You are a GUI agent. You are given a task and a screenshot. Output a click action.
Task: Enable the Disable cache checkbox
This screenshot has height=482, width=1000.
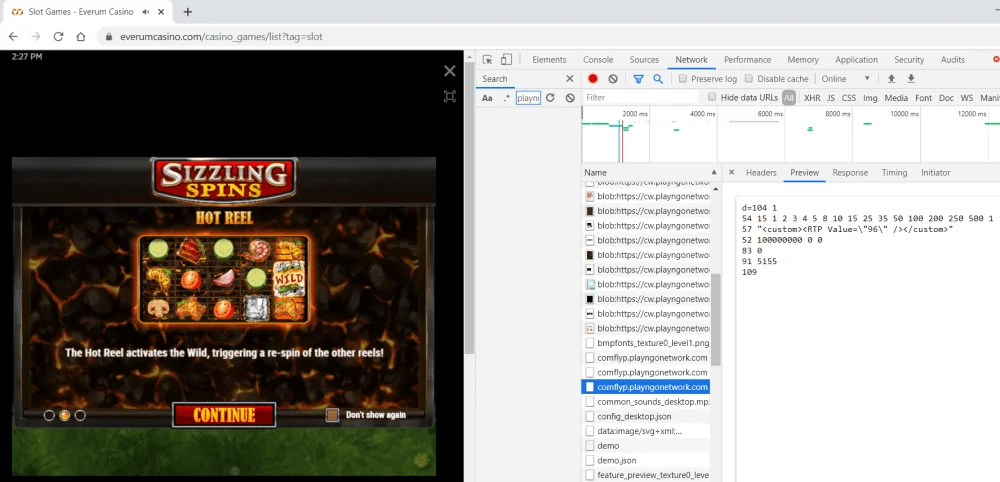[749, 79]
